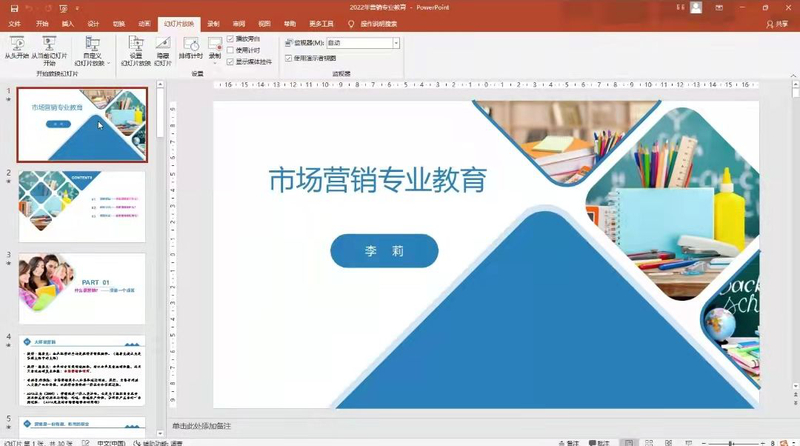Switch to the 插入 ribbon tab

(x=68, y=24)
